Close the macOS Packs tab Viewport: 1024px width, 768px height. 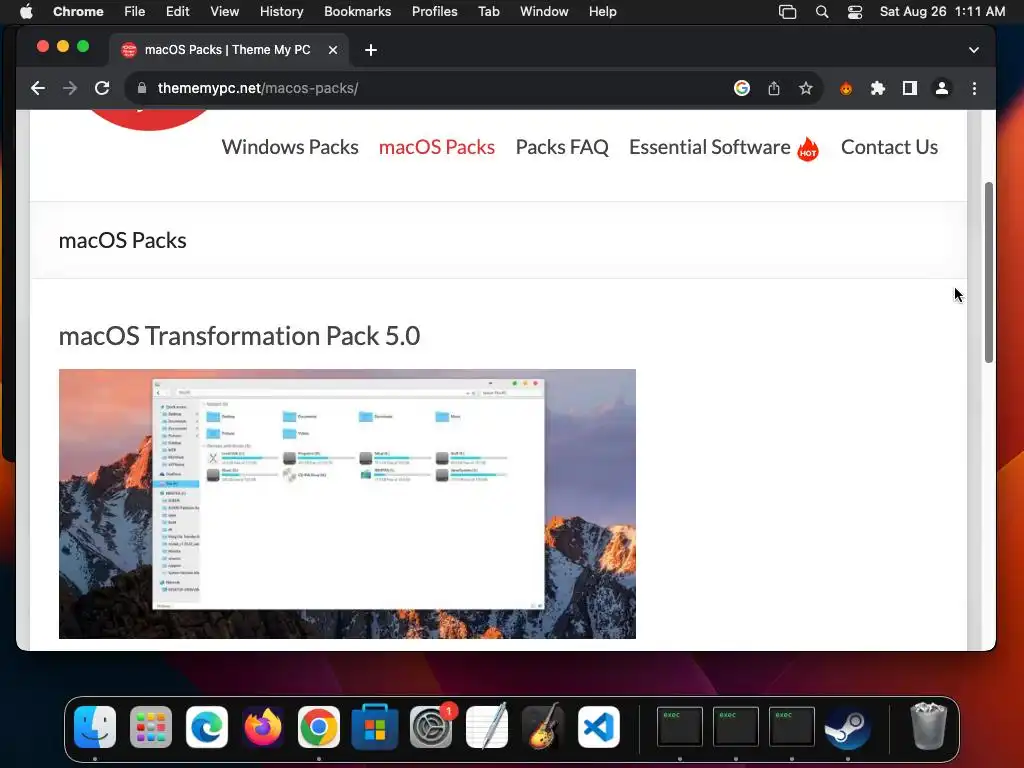(332, 50)
